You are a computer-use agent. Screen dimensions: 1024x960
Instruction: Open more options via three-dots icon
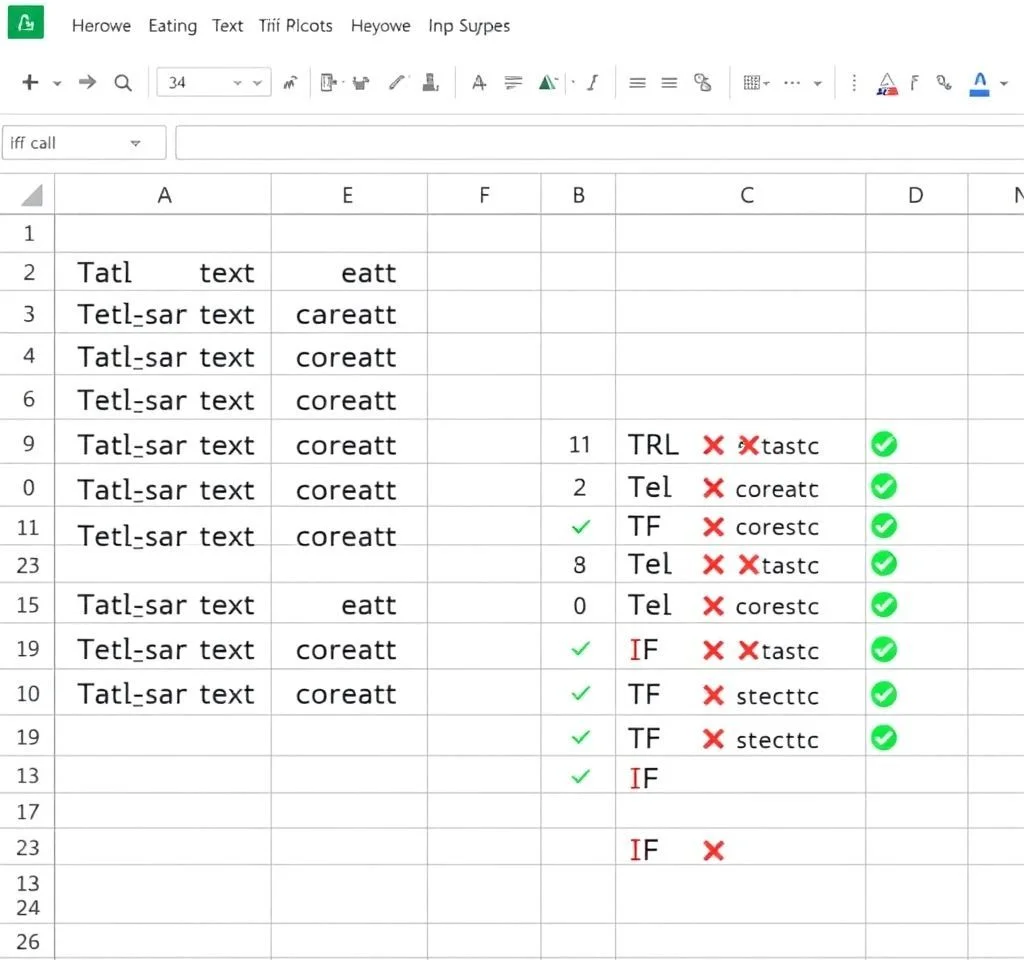tap(793, 83)
